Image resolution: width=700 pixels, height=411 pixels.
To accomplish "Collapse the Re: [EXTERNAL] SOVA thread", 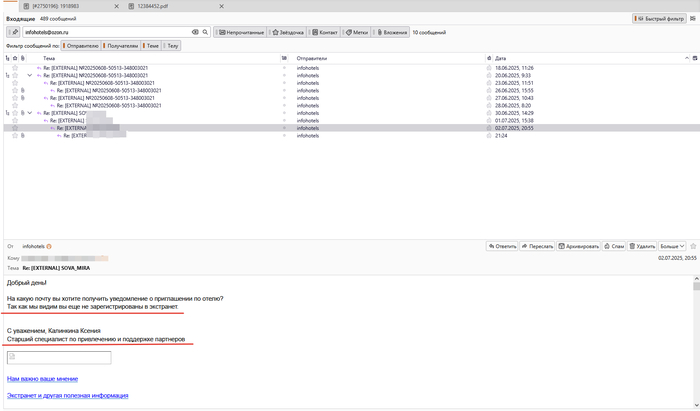I will (x=29, y=113).
